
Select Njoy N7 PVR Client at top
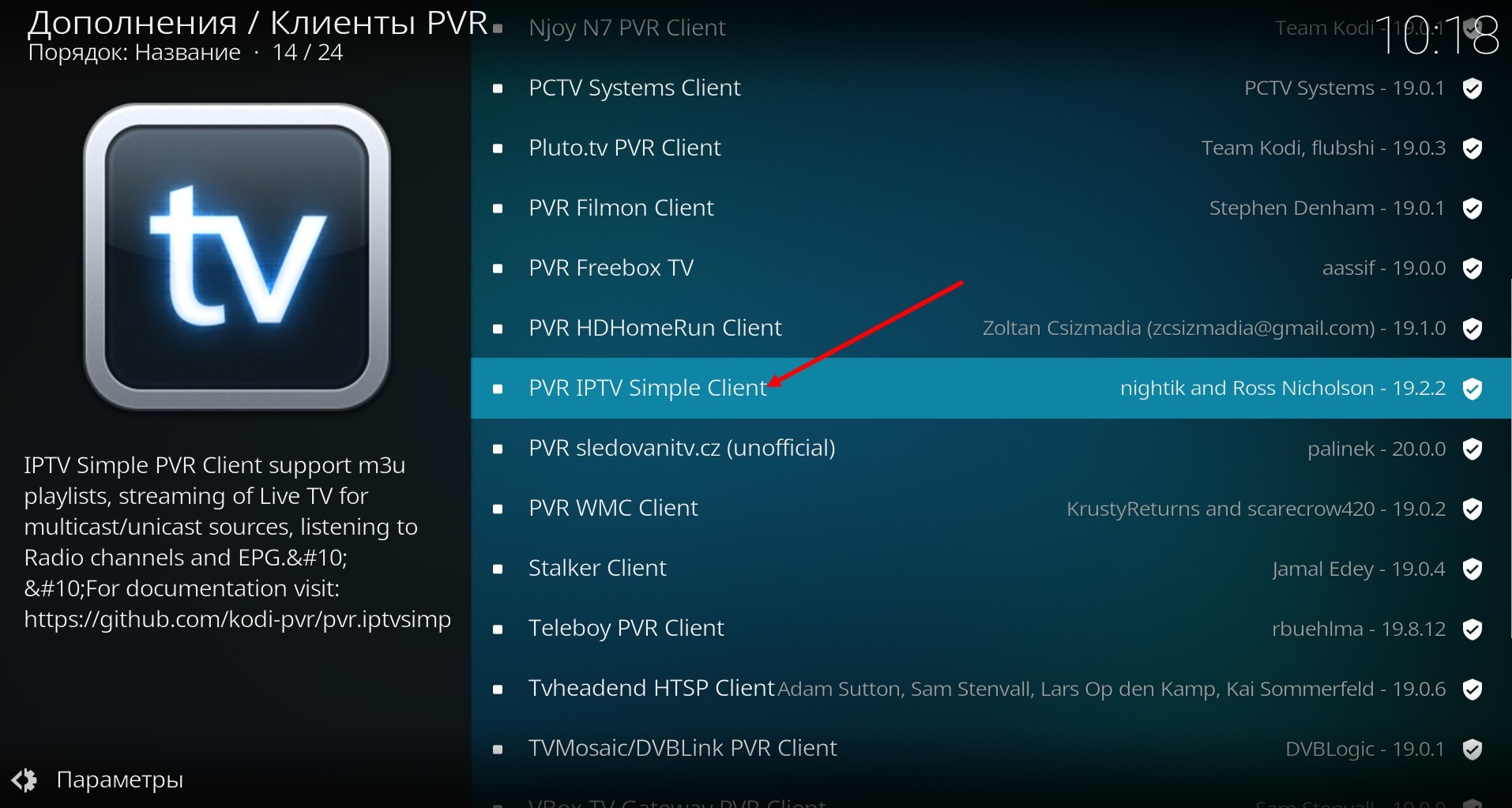(x=991, y=28)
